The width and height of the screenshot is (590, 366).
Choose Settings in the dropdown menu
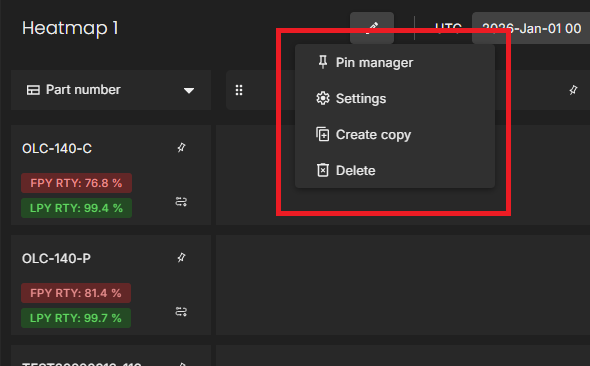tap(395, 99)
